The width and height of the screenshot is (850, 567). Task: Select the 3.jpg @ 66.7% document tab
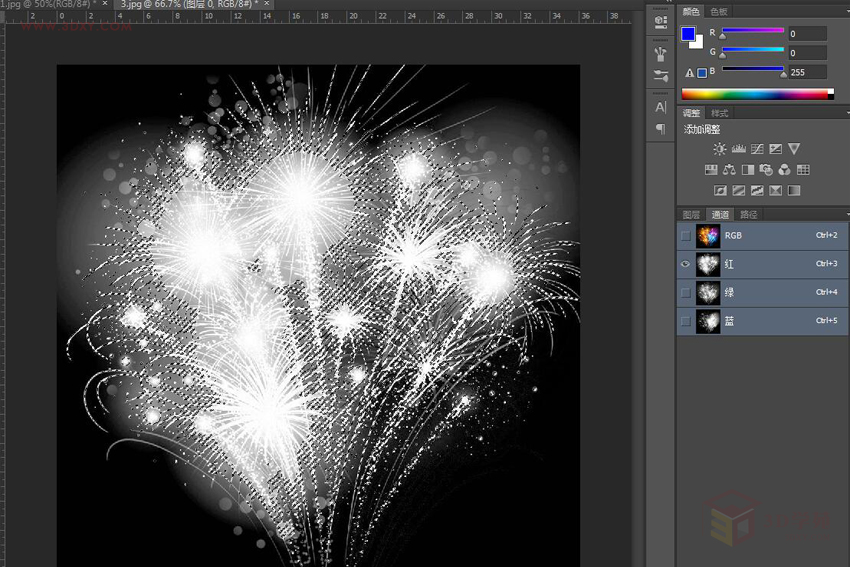(x=189, y=4)
